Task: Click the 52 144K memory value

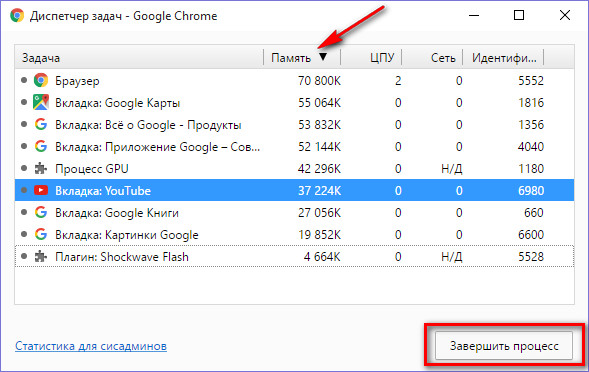Action: (x=319, y=147)
